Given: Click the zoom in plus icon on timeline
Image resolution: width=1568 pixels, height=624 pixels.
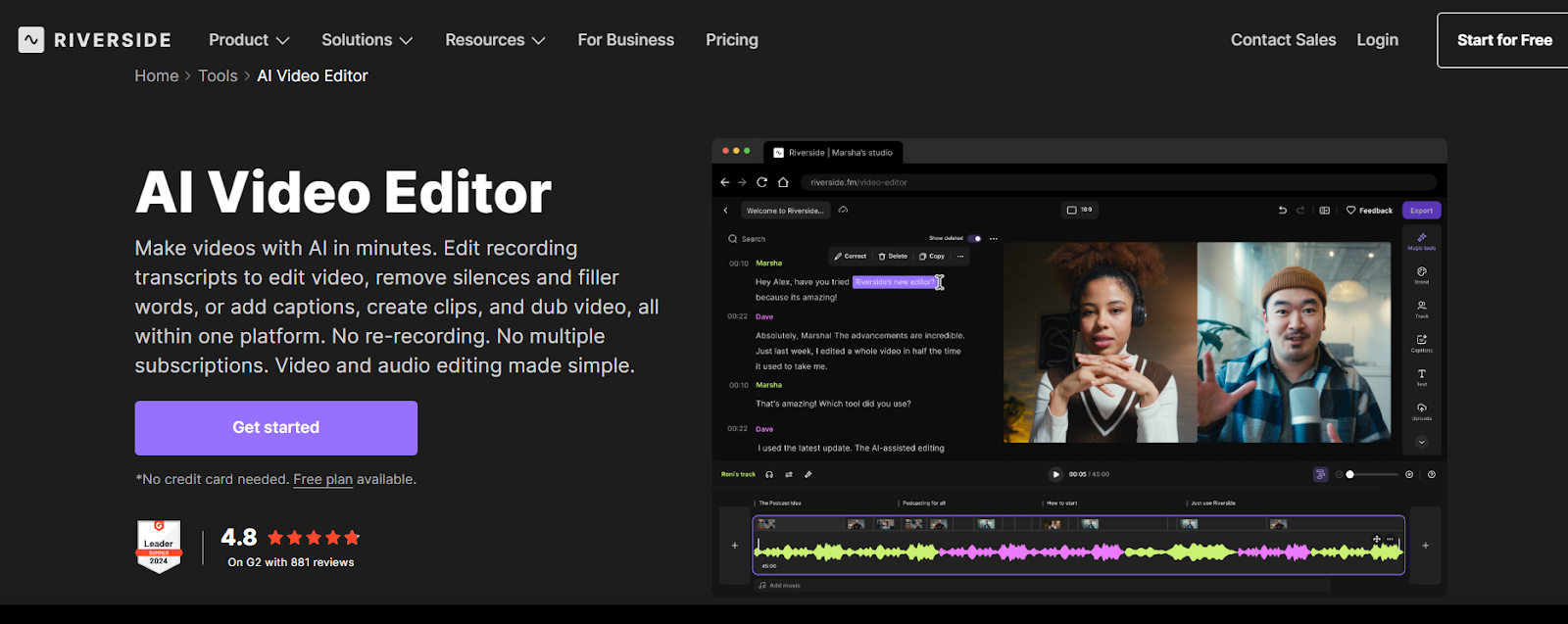Looking at the screenshot, I should coord(1409,474).
